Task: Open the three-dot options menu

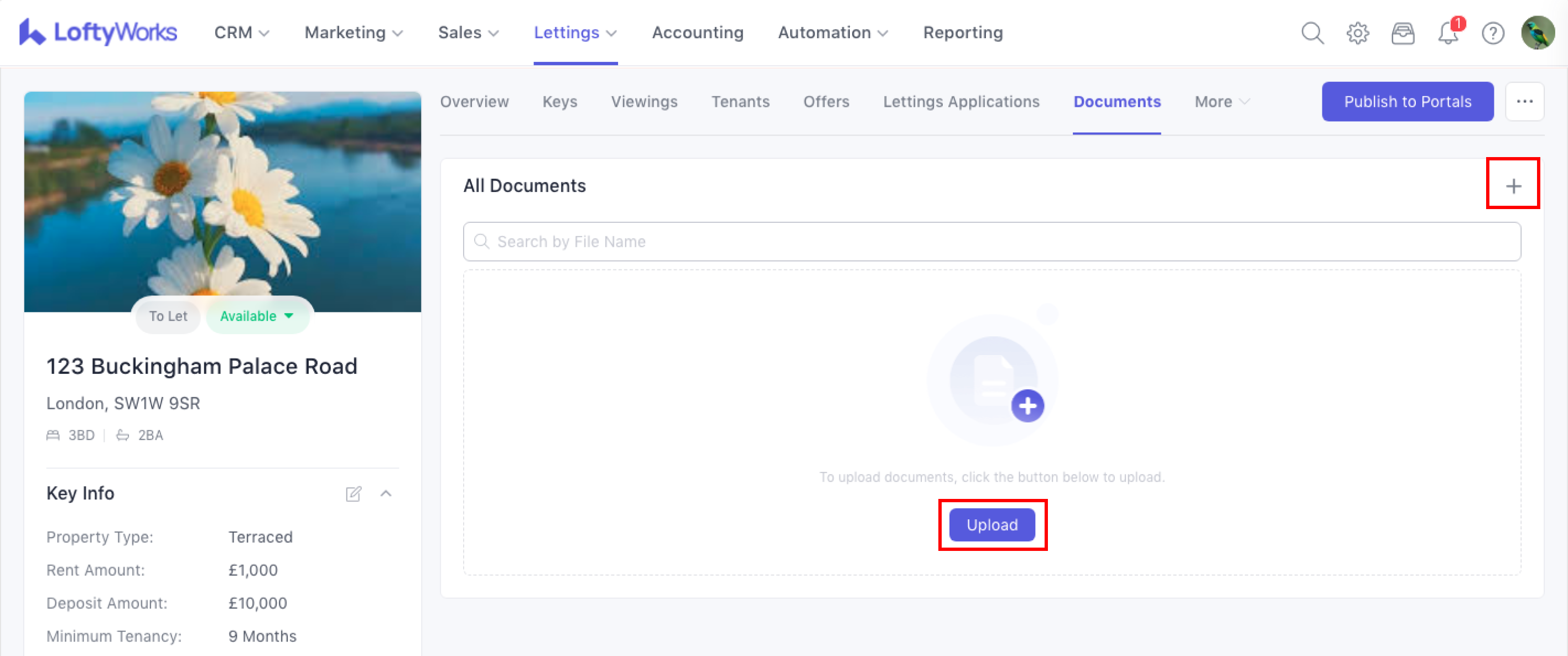Action: pyautogui.click(x=1524, y=102)
